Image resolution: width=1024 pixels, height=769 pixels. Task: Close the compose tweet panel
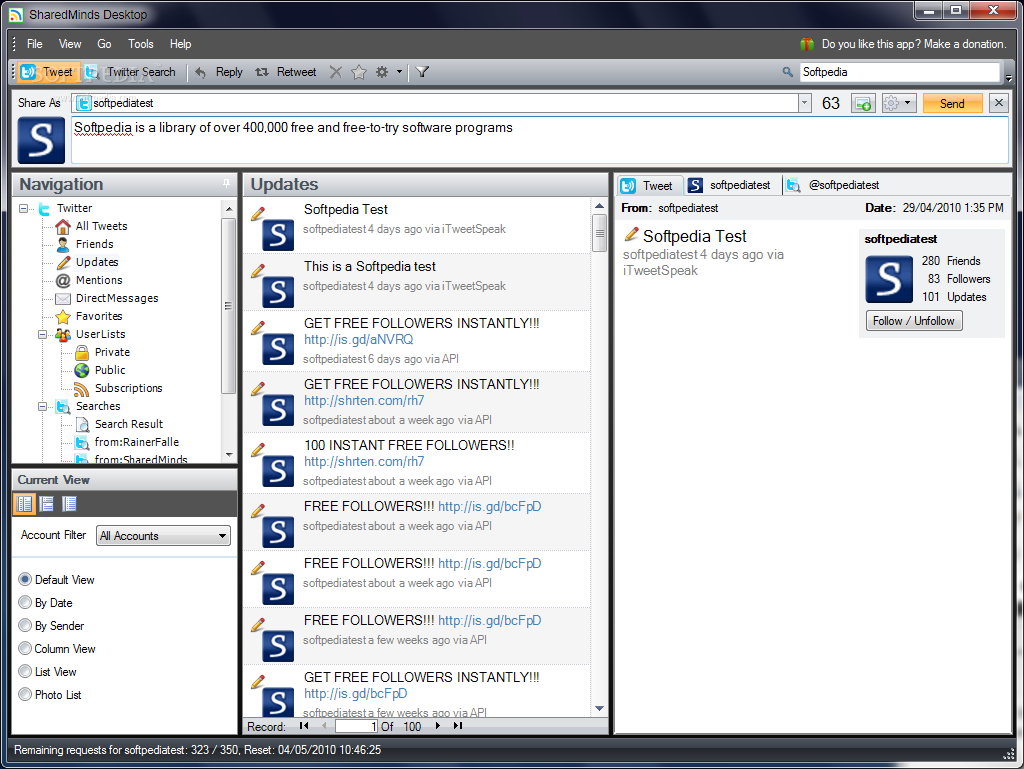point(999,102)
